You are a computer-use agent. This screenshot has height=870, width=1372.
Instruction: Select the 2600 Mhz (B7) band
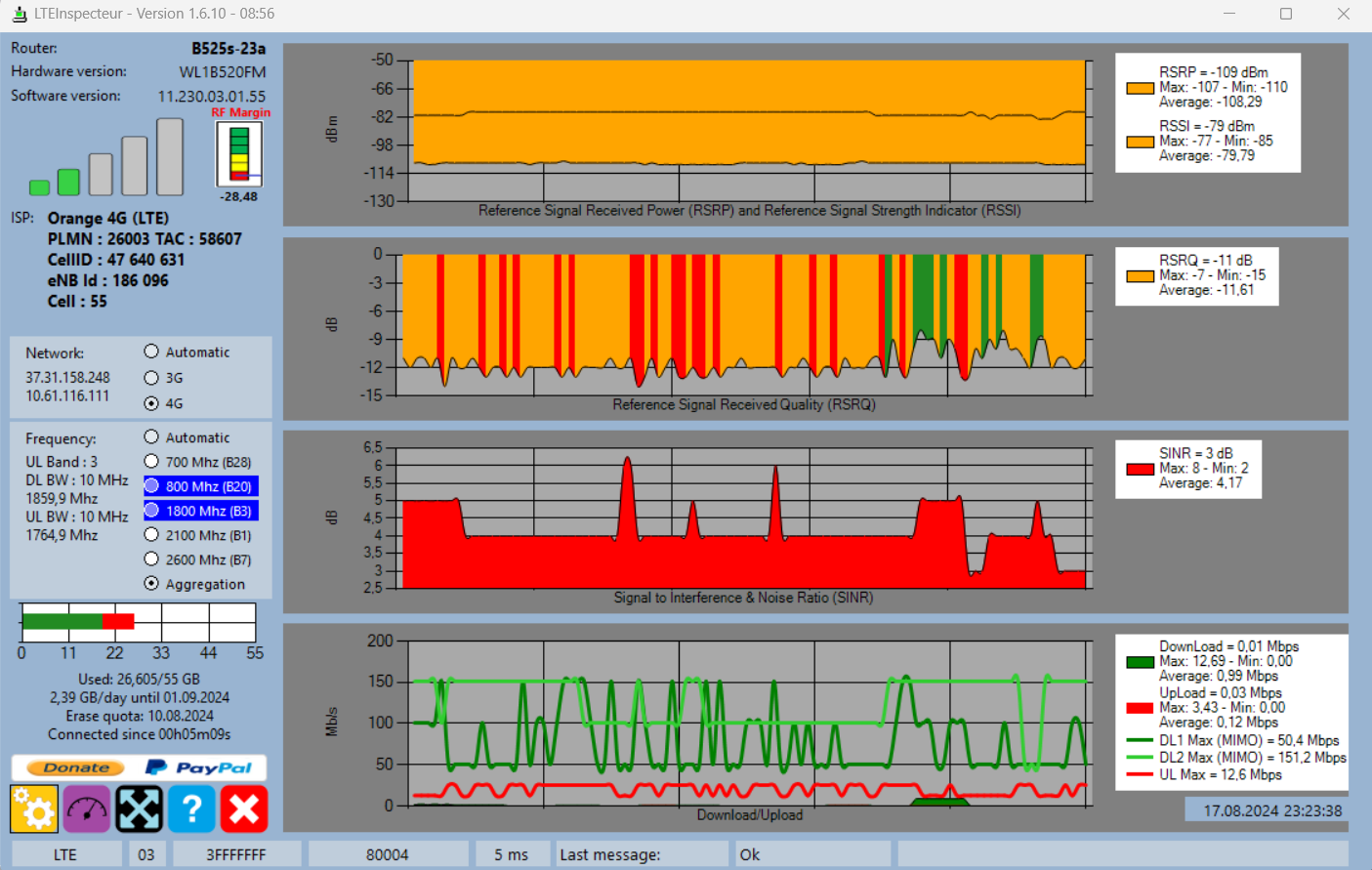tap(151, 559)
